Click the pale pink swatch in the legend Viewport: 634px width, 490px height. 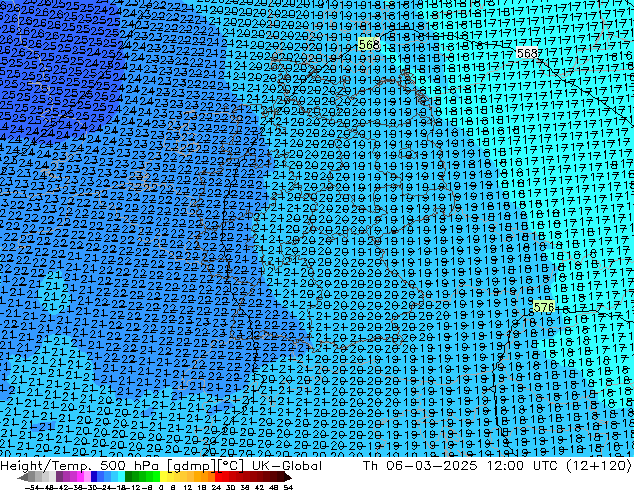[87, 477]
